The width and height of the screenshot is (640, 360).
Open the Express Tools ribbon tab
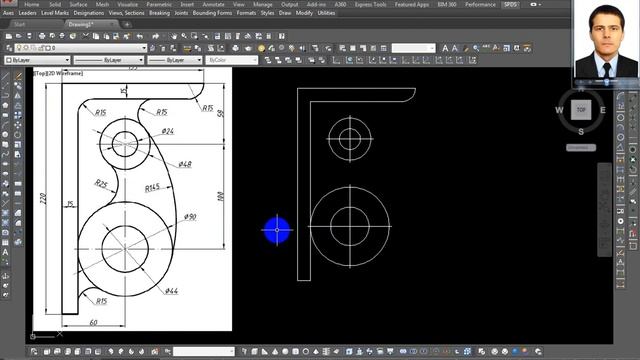pyautogui.click(x=370, y=4)
